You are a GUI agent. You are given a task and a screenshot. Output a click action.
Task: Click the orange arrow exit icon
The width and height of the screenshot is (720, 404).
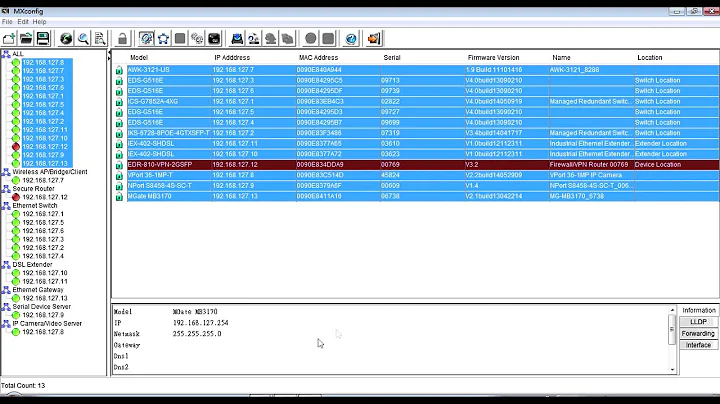coord(374,39)
